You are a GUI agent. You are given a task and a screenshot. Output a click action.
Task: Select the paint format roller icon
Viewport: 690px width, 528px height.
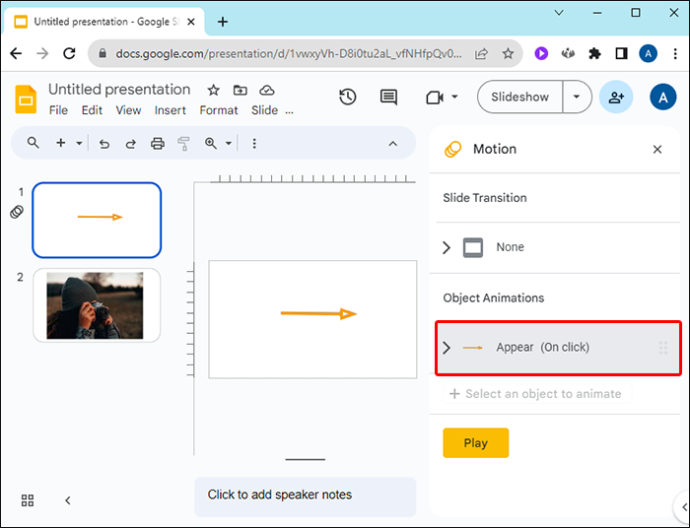(184, 143)
